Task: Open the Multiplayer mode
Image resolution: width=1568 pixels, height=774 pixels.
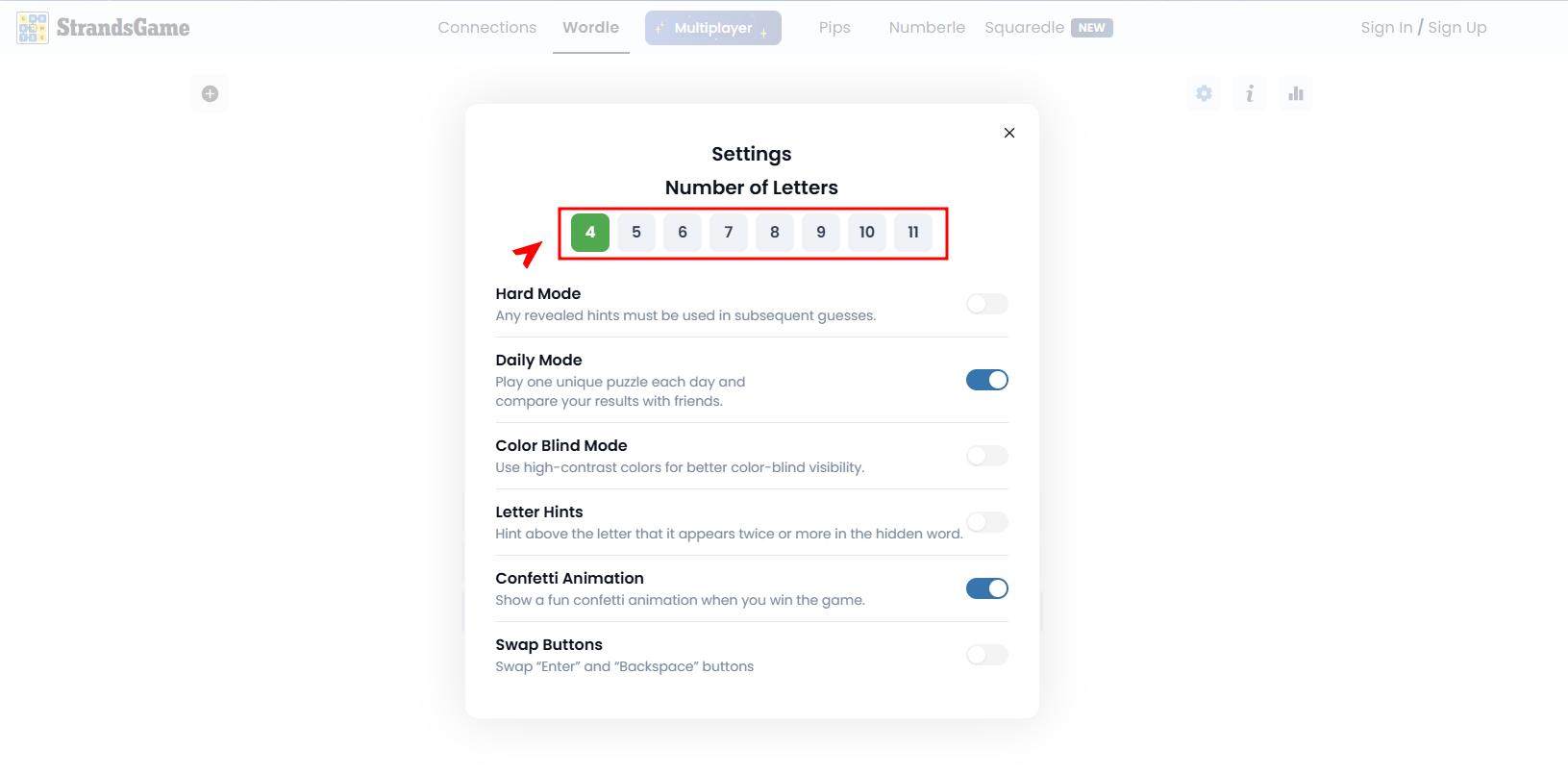Action: (713, 28)
